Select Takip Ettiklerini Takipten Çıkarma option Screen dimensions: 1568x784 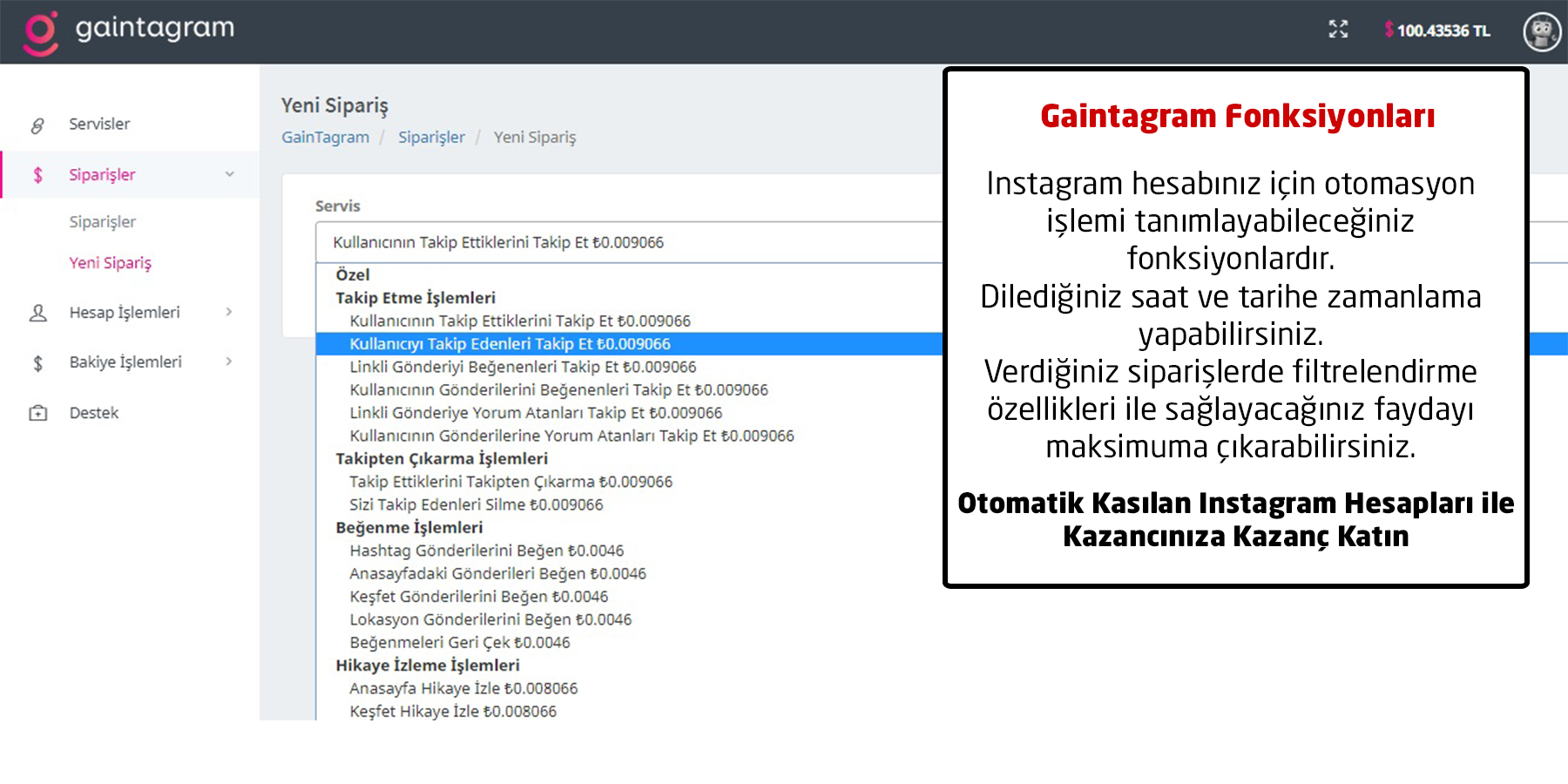(510, 482)
